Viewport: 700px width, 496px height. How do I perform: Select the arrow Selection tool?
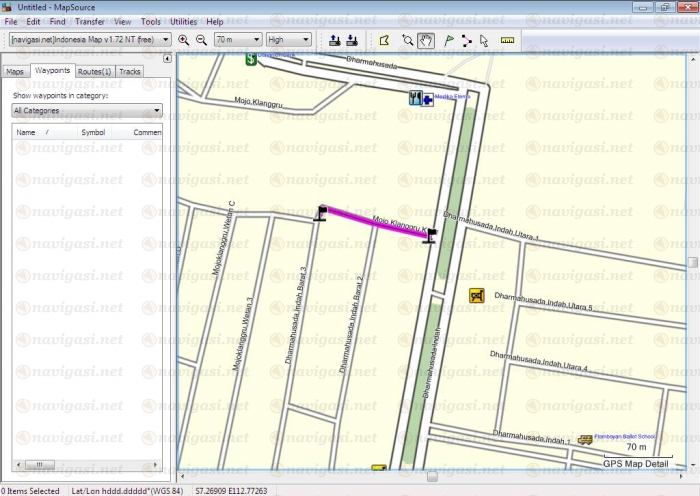[484, 40]
